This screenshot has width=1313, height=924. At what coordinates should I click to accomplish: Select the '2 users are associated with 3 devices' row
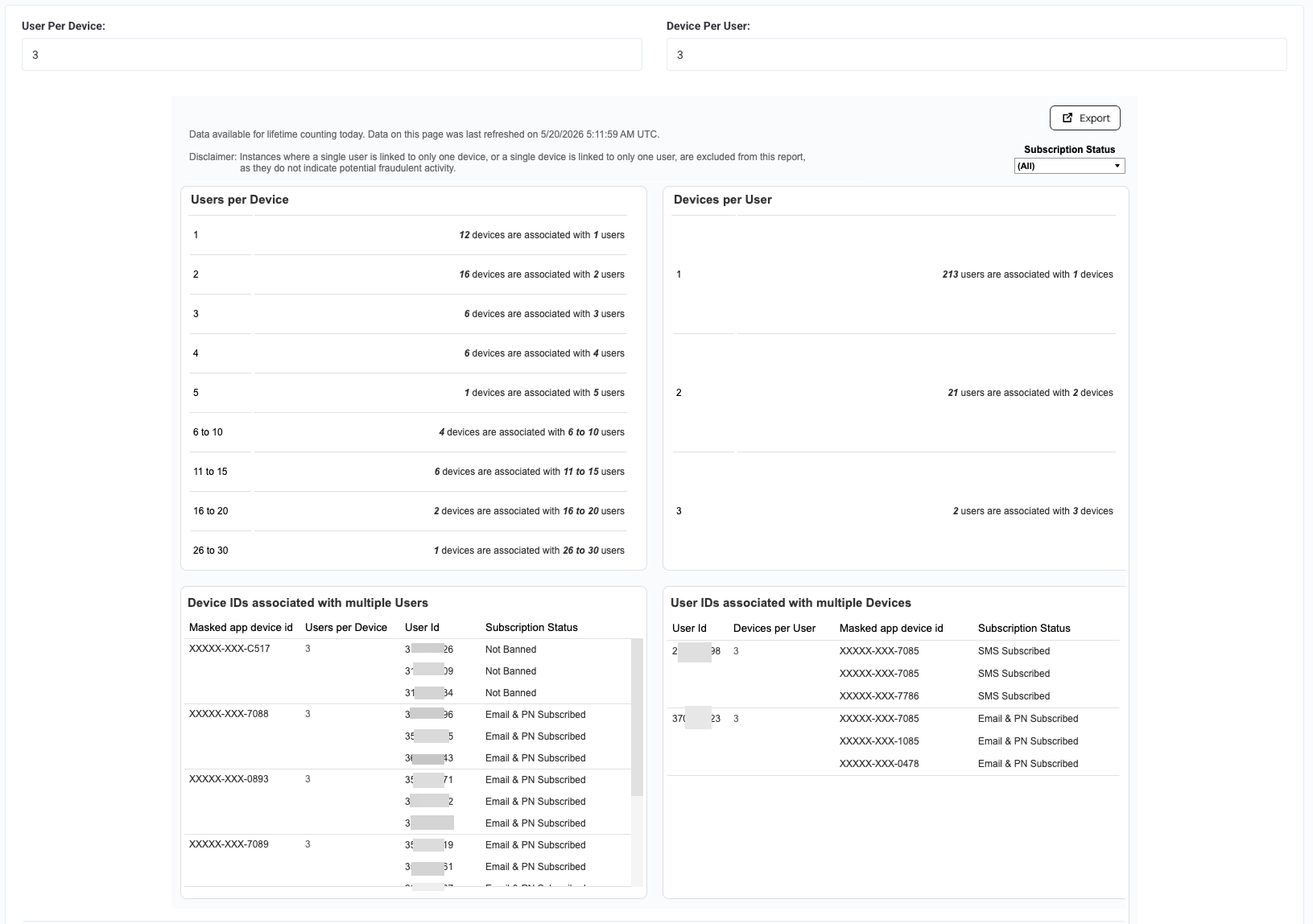[x=894, y=511]
